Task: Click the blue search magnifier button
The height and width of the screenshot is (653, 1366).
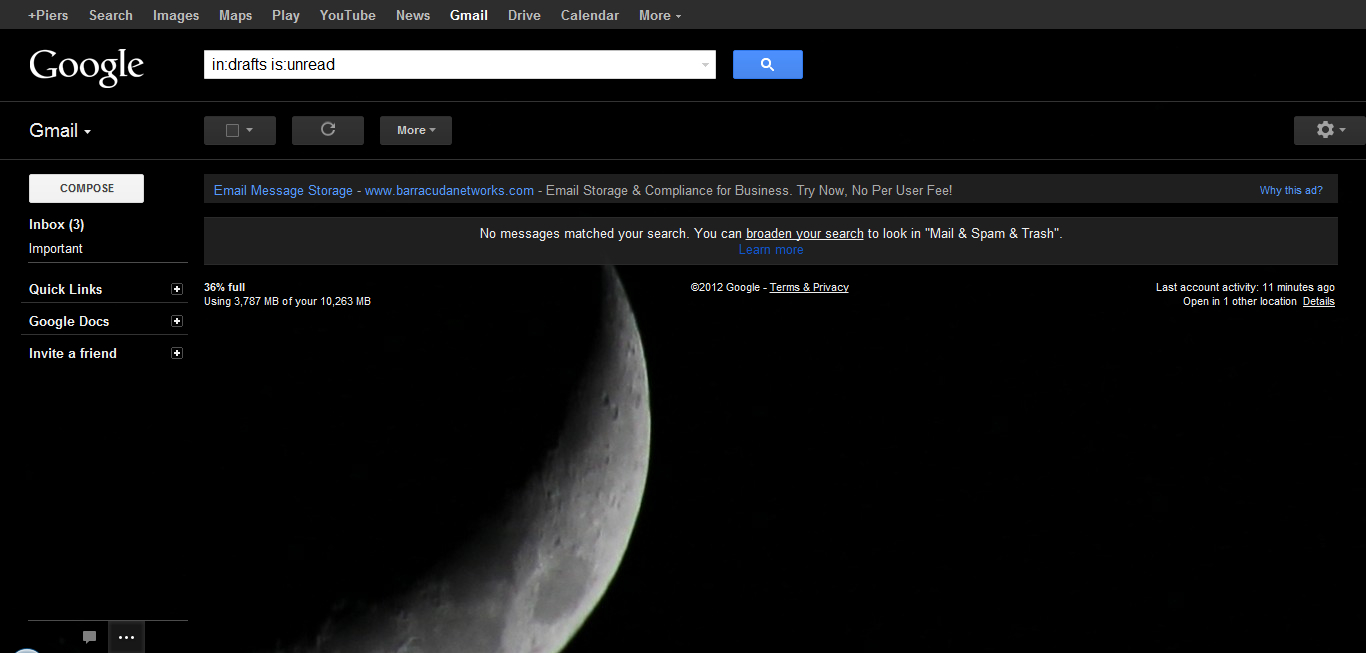Action: (x=767, y=65)
